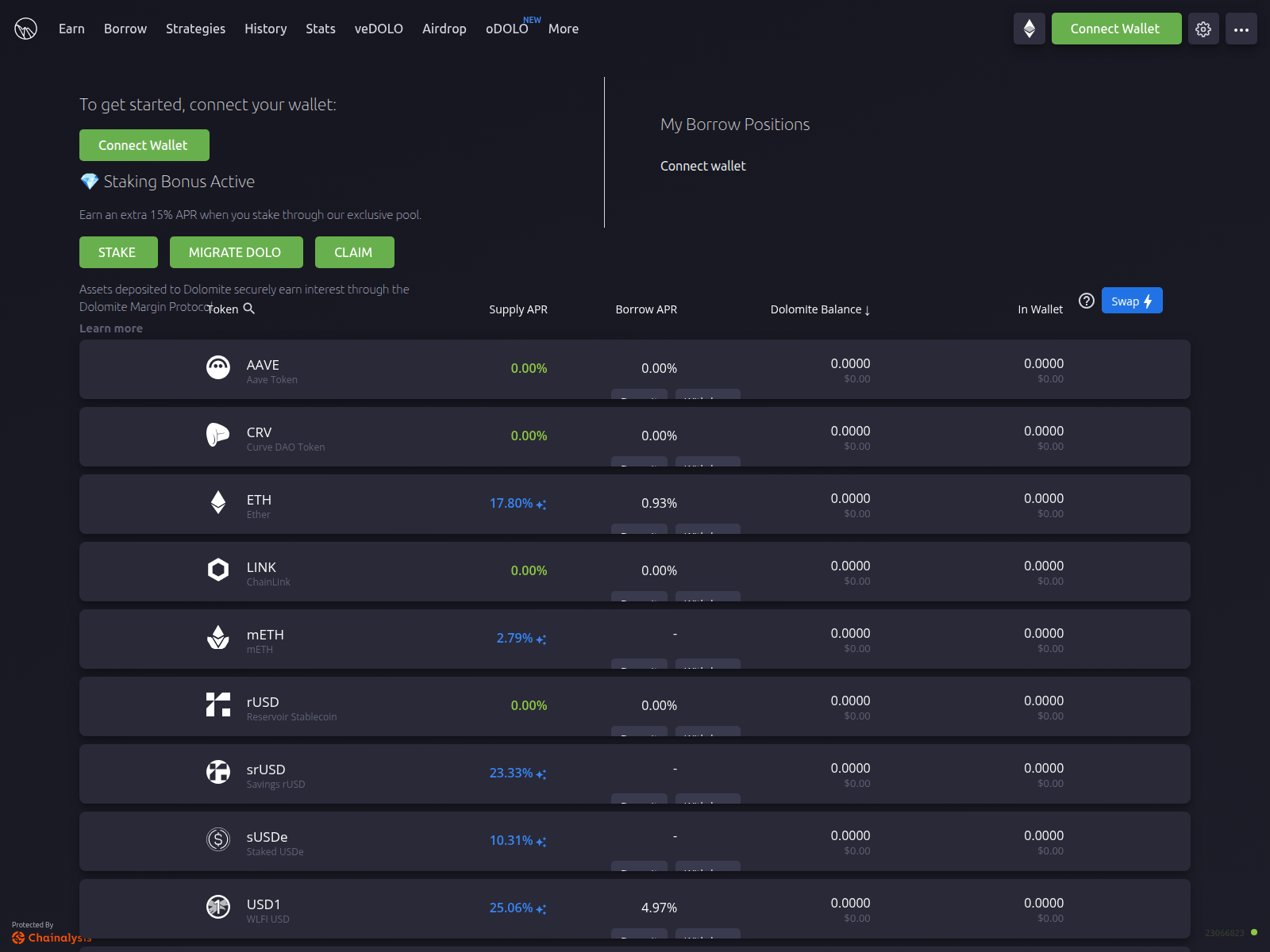Click the ETH token icon
Image resolution: width=1270 pixels, height=952 pixels.
point(218,502)
